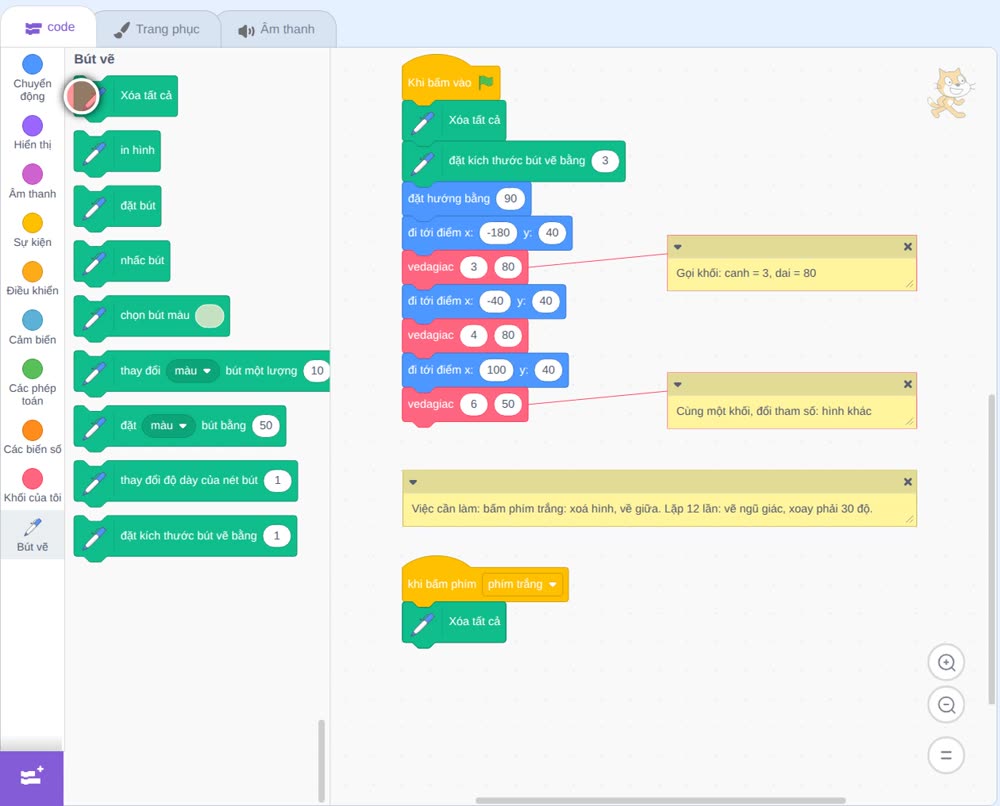The height and width of the screenshot is (806, 1000).
Task: Select the code tab
Action: (x=49, y=27)
